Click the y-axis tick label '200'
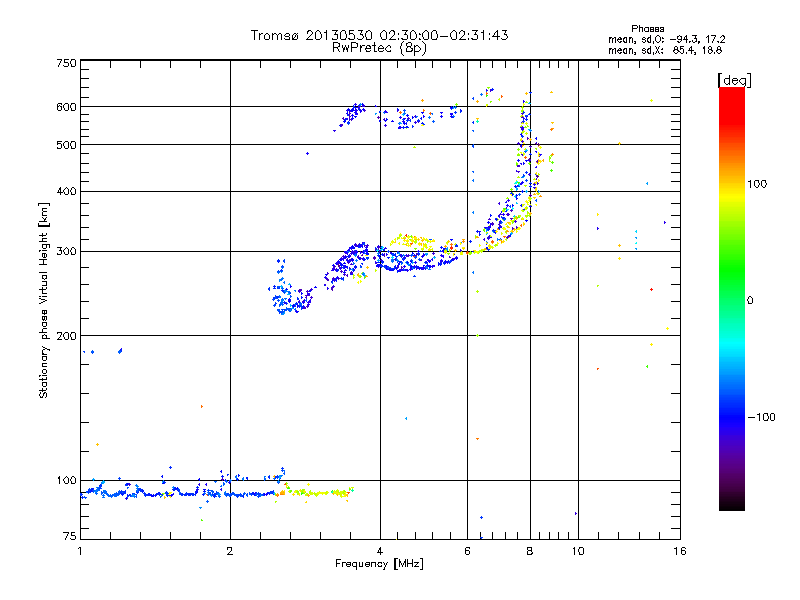The image size is (800, 600). coord(66,336)
